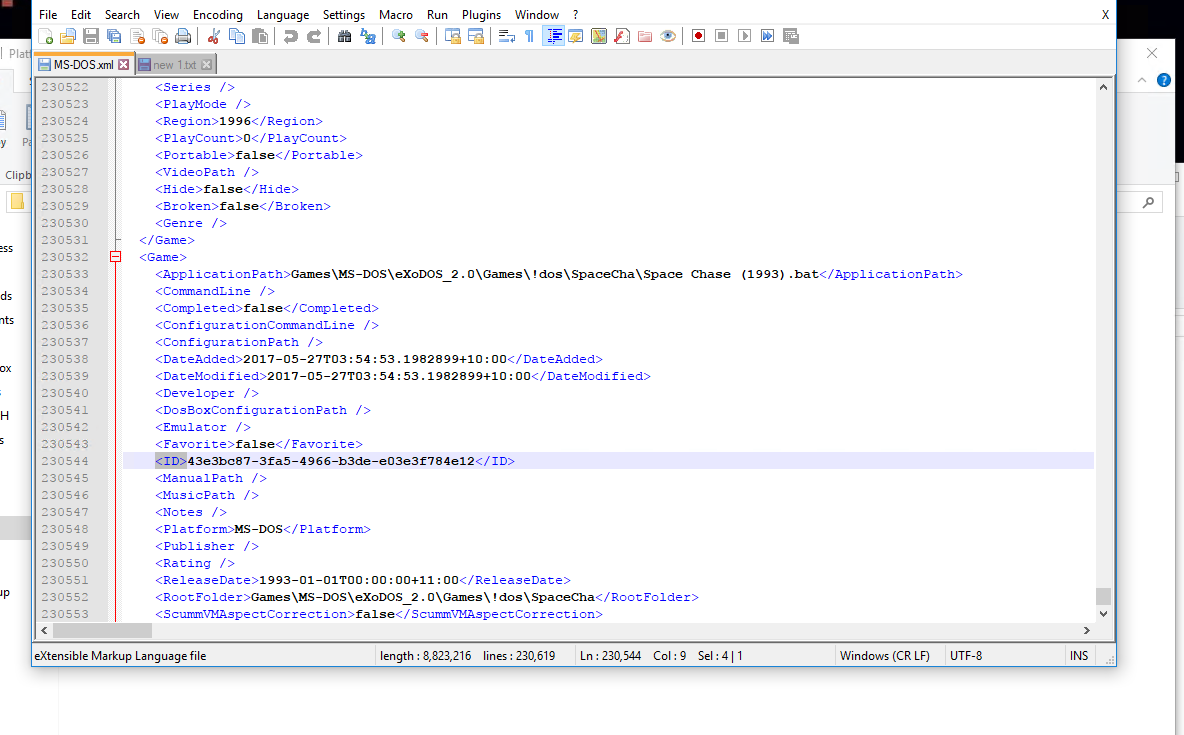This screenshot has width=1184, height=735.
Task: Open the Document Map toolbar icon
Action: click(599, 36)
